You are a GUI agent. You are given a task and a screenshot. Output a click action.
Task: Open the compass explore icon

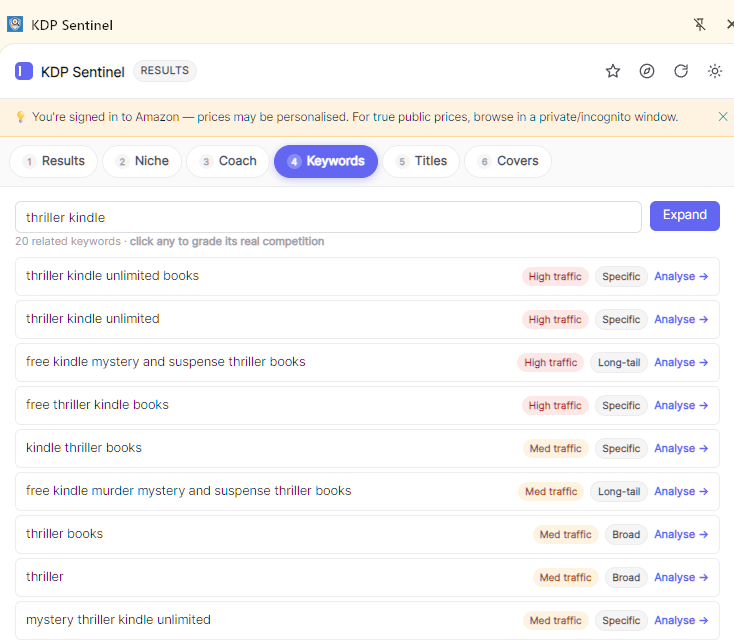tap(647, 71)
